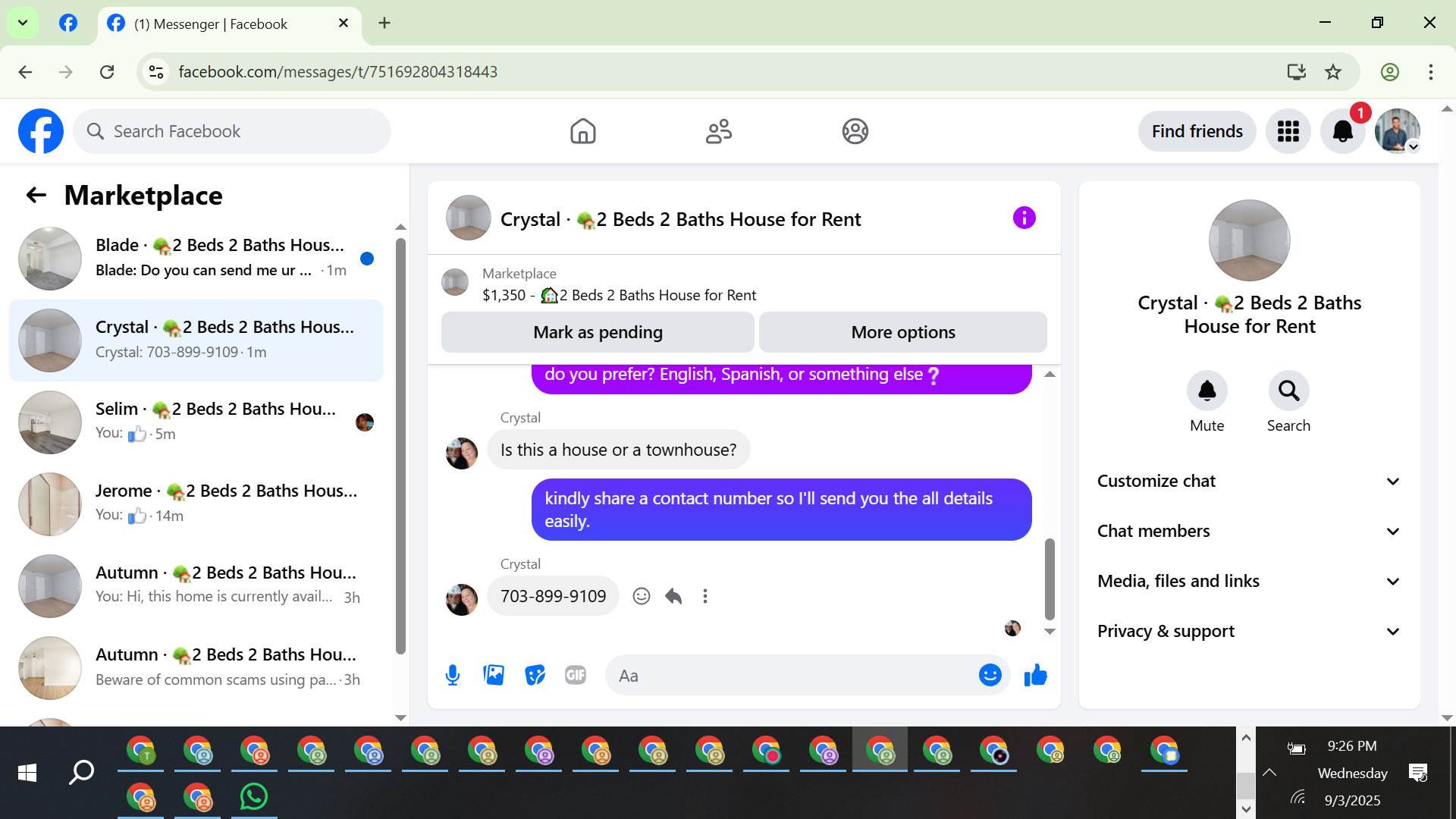1456x819 pixels.
Task: Open the clock showing 9:26 PM
Action: point(1352,746)
